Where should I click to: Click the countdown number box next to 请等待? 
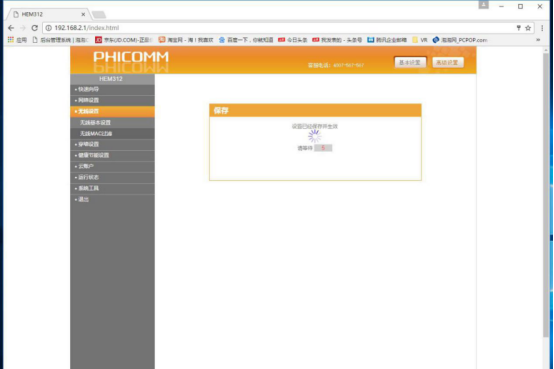tap(323, 148)
